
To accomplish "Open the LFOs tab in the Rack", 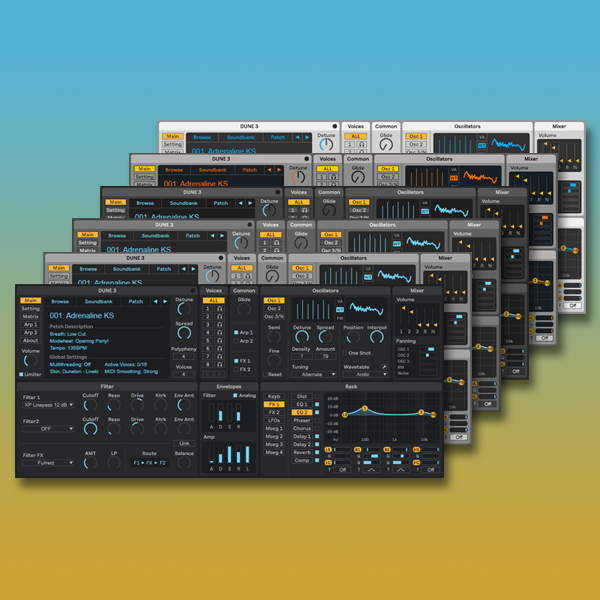I will [x=274, y=420].
